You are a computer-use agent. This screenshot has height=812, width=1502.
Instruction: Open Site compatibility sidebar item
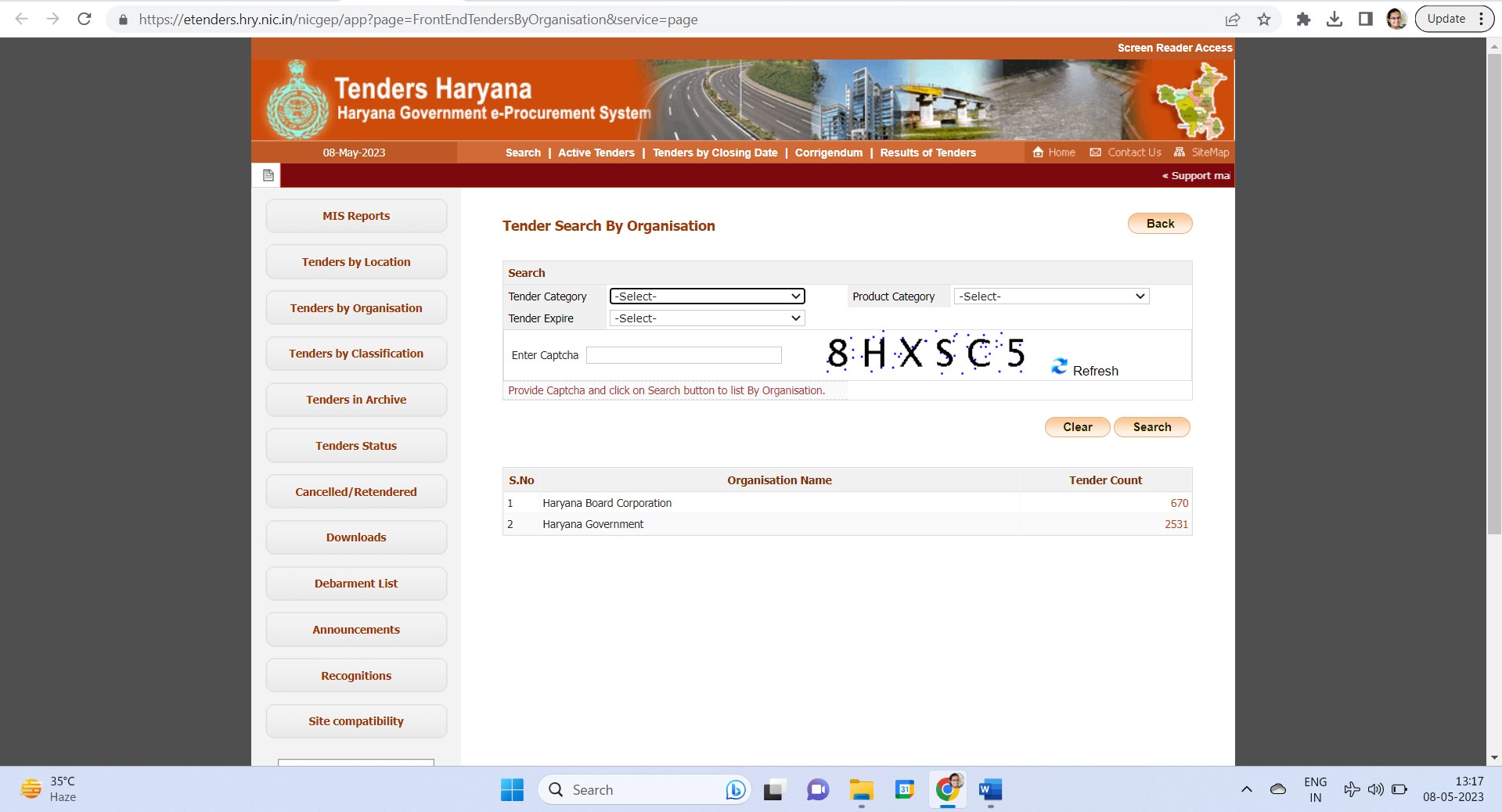pos(356,721)
